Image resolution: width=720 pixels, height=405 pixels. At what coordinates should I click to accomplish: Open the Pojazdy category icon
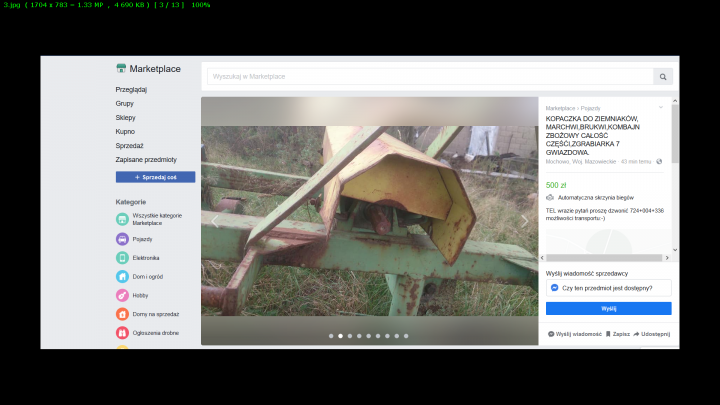click(x=122, y=239)
